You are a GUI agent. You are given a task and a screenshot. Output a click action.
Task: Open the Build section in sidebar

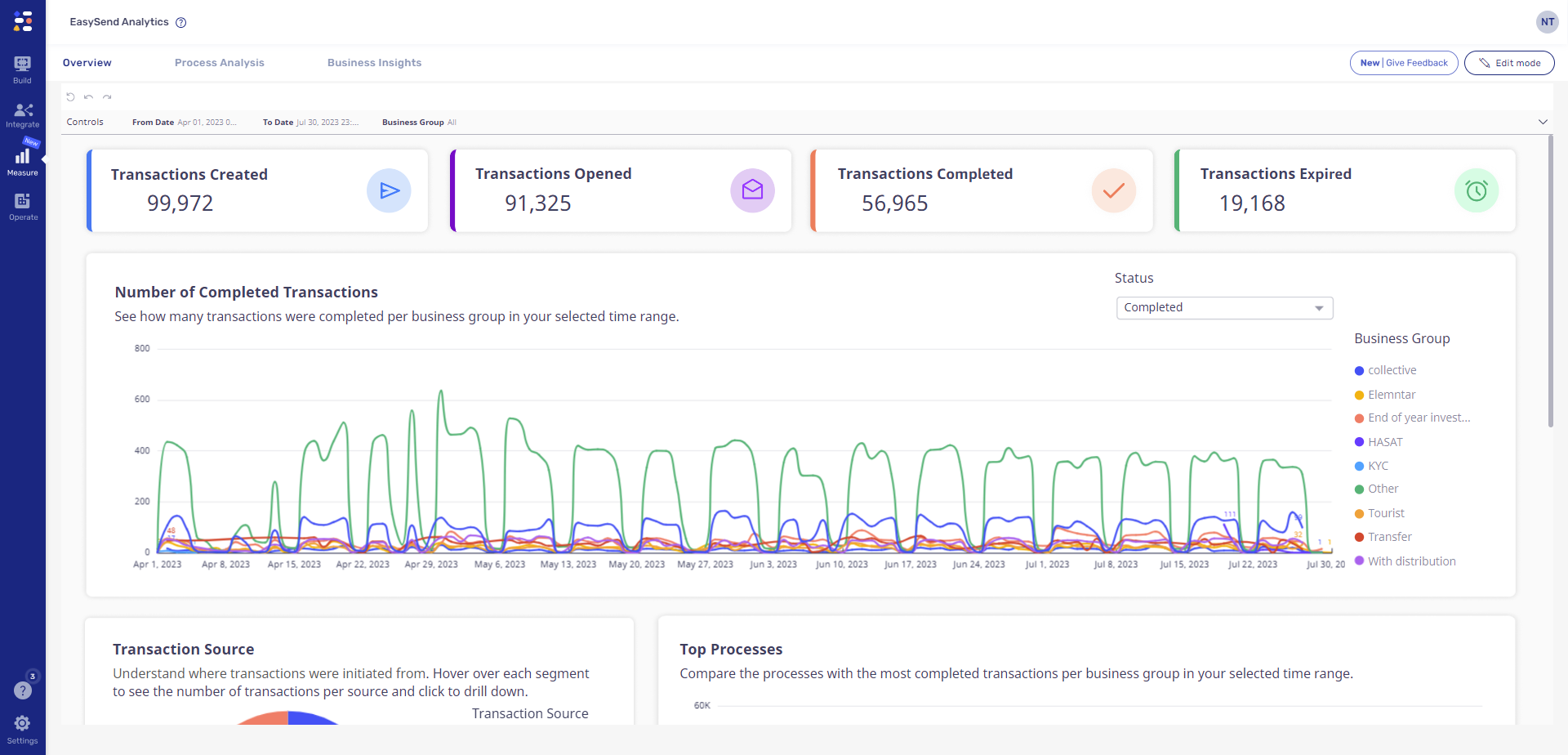(22, 67)
